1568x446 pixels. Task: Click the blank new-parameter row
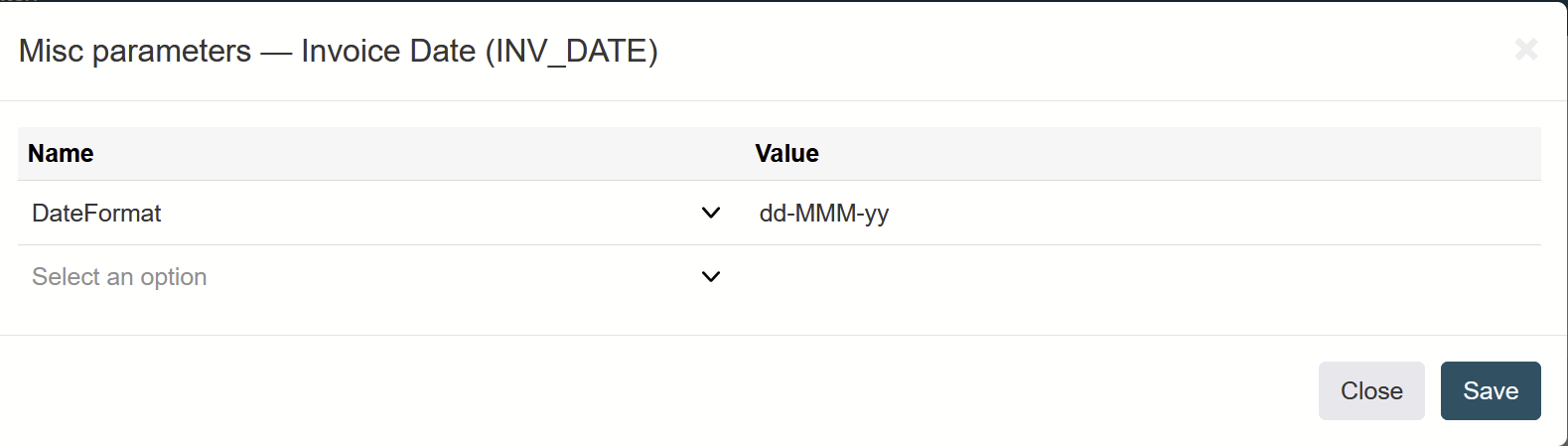[x=780, y=276]
